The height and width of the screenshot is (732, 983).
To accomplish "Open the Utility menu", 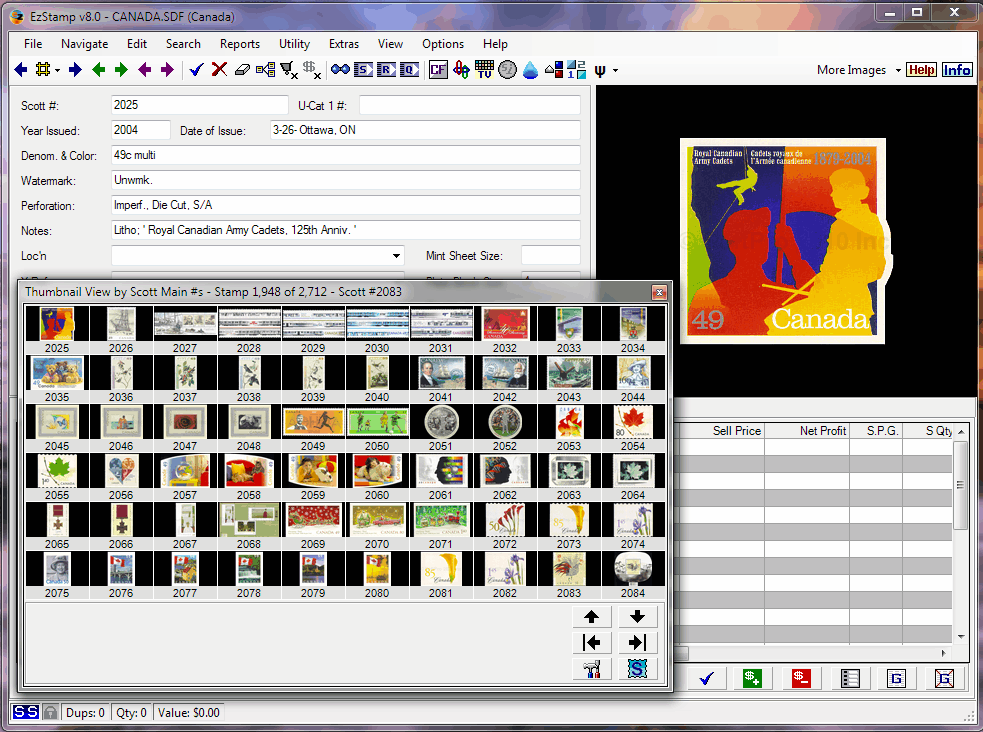I will (x=294, y=44).
